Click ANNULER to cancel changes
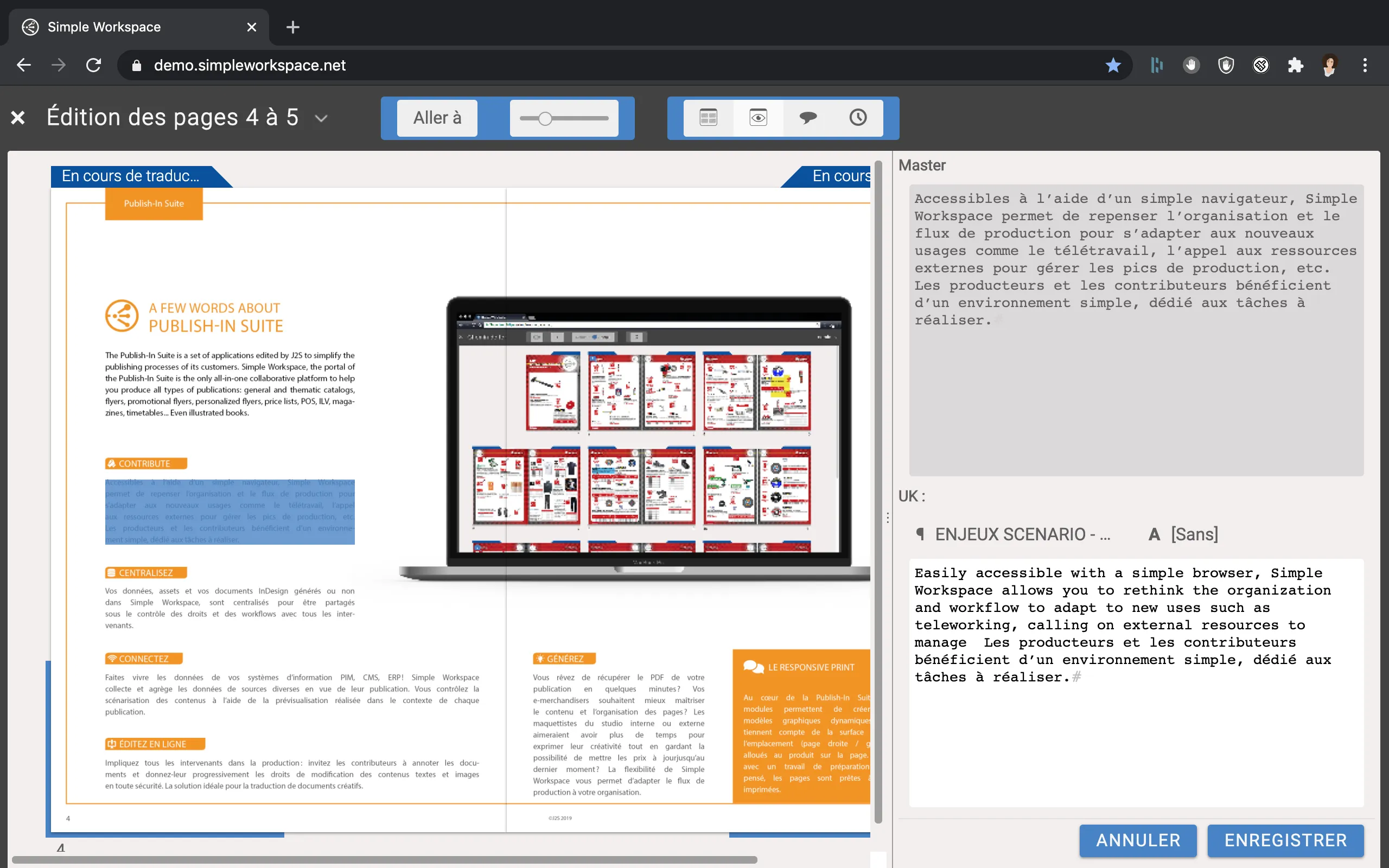This screenshot has height=868, width=1389. tap(1138, 840)
